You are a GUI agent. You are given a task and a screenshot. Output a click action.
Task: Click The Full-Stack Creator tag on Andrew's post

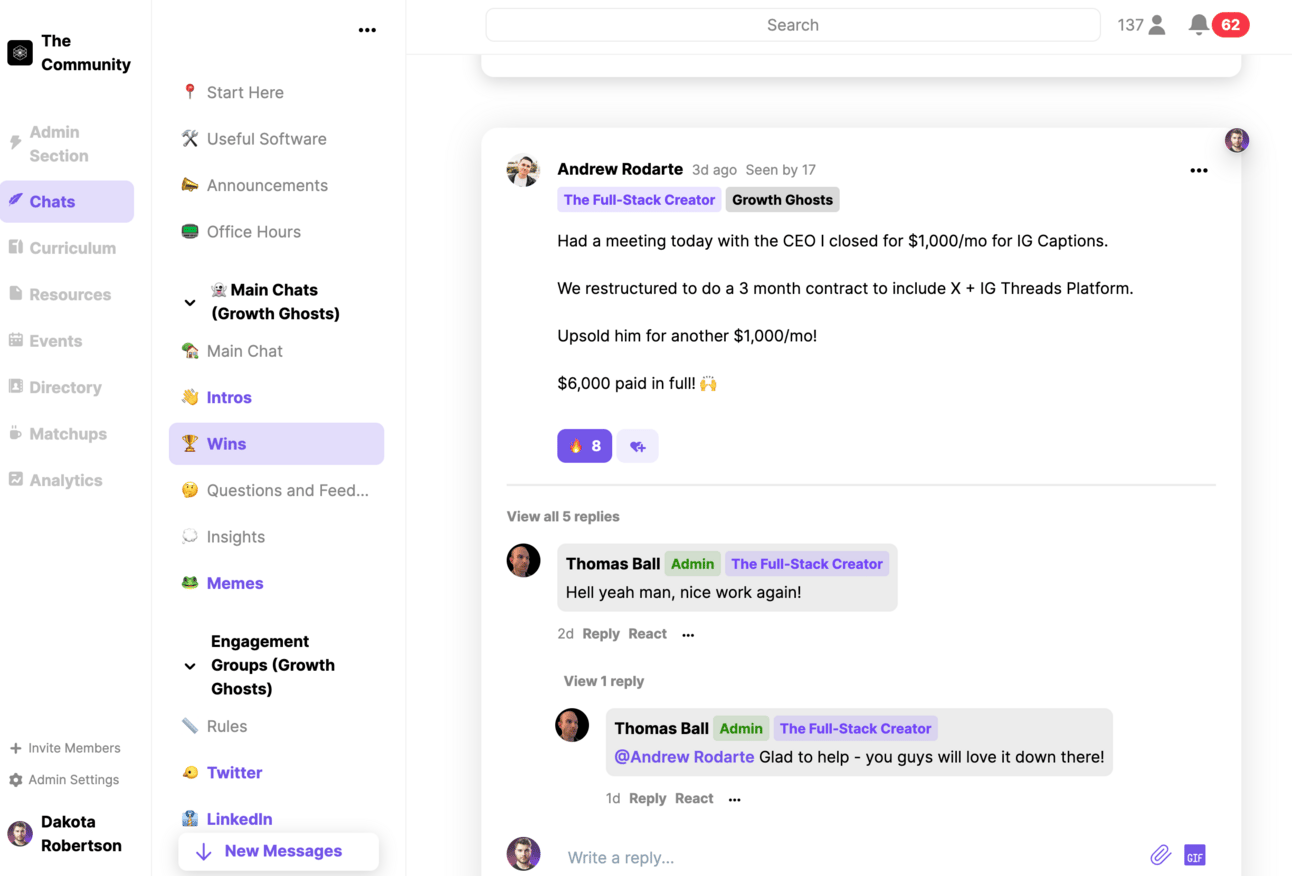(x=639, y=200)
